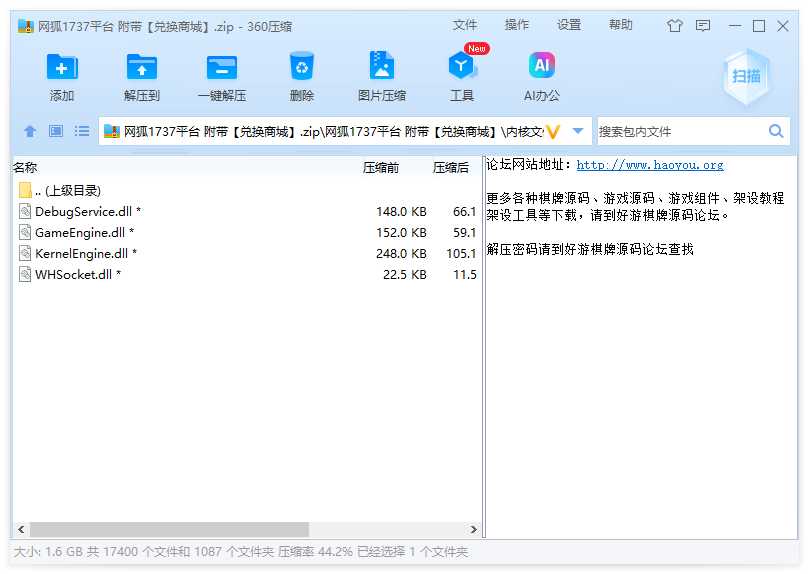
Task: Select the .. (上级目录) parent folder row
Action: click(247, 190)
